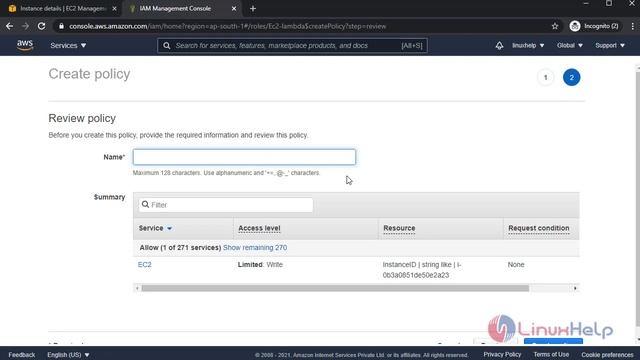
Task: Click the site lock icon in address bar
Action: [x=61, y=26]
